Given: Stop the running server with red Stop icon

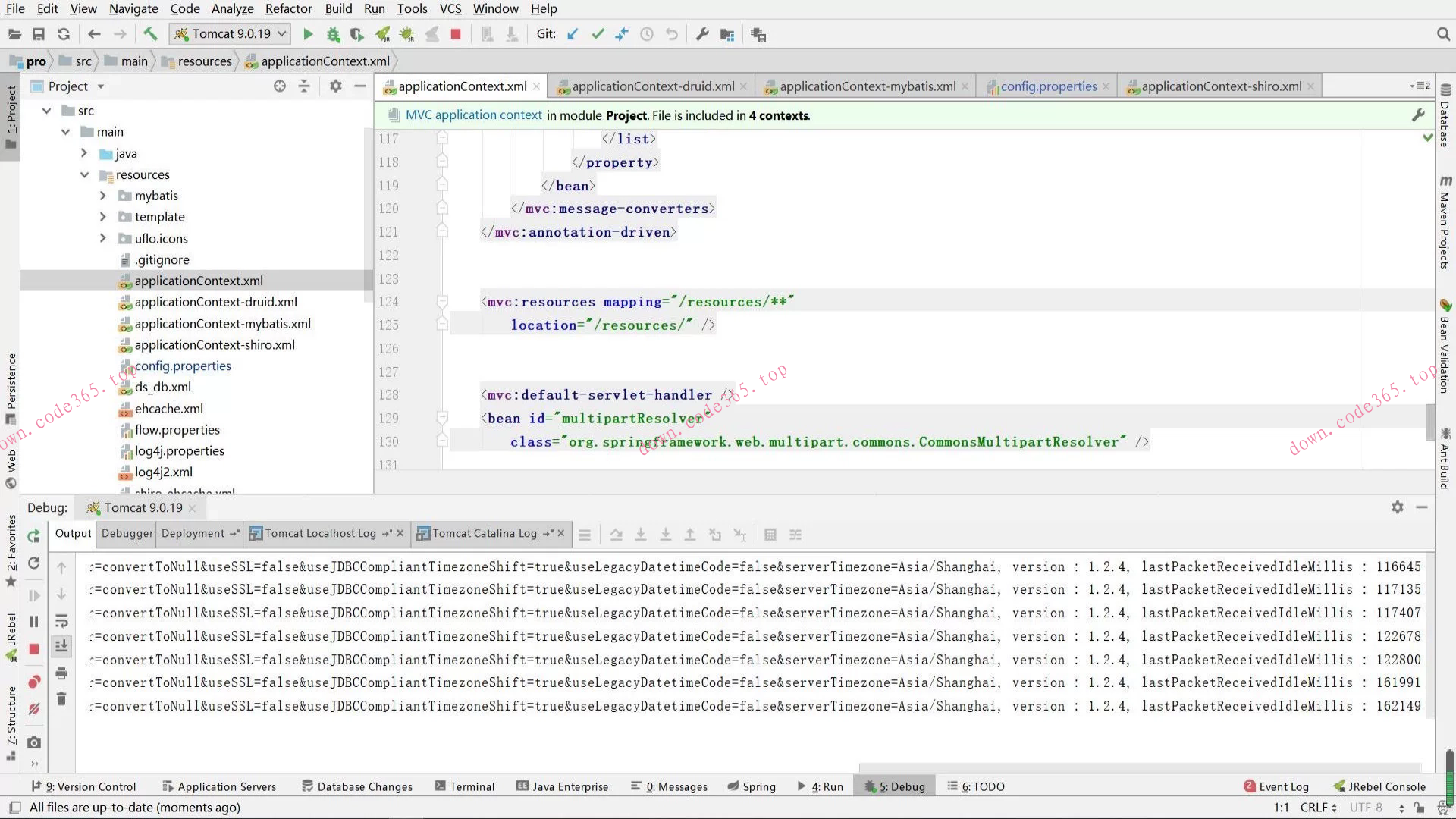Looking at the screenshot, I should tap(456, 34).
